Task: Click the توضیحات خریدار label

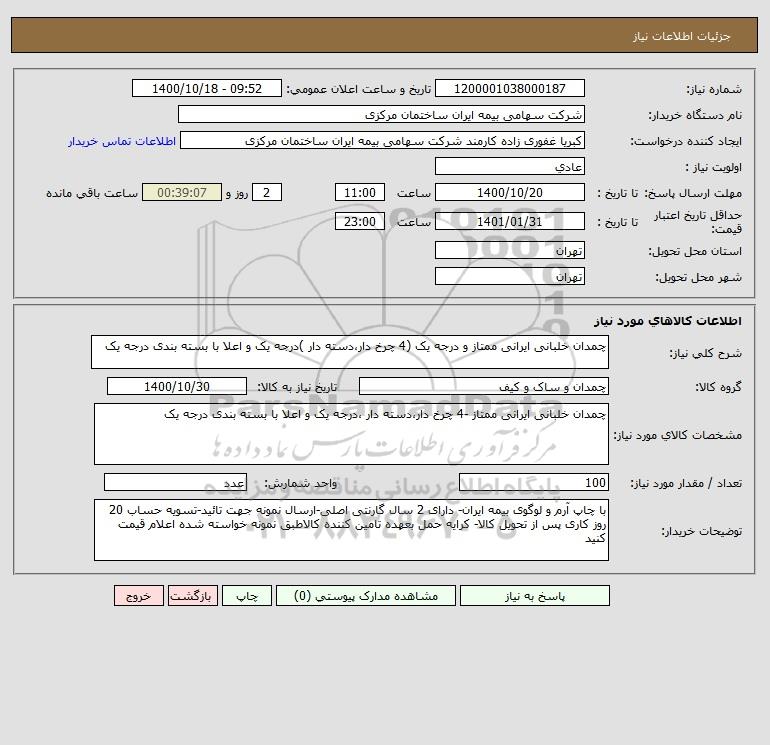Action: (x=702, y=531)
